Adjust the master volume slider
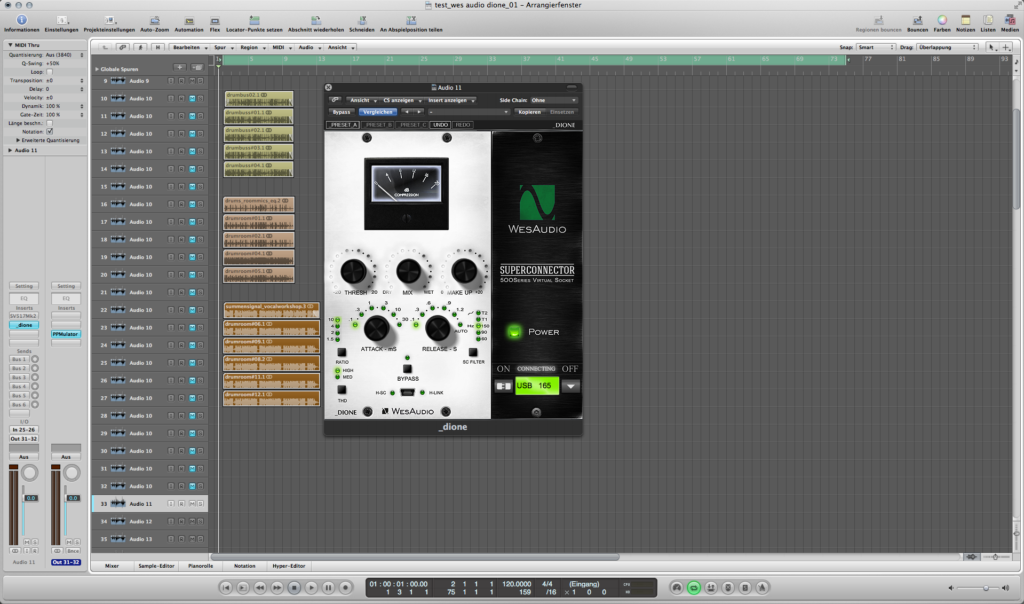Image resolution: width=1024 pixels, height=604 pixels. (x=985, y=588)
